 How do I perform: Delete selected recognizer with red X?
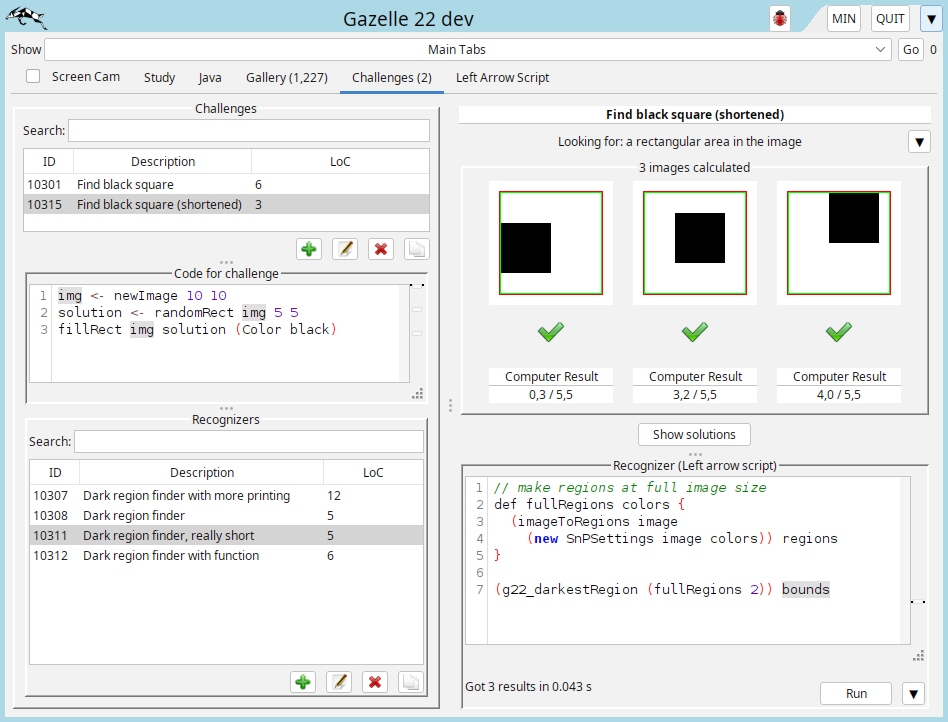point(375,682)
